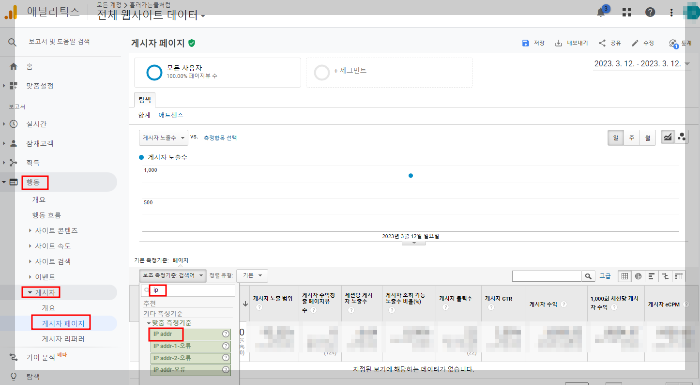
Task: Add a segment via + 세그먼트
Action: [389, 72]
